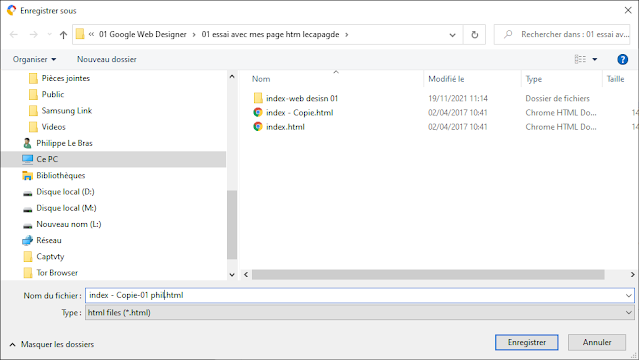The width and height of the screenshot is (639, 360).
Task: Click 01 Google Web Designer breadcrumb
Action: click(x=143, y=35)
